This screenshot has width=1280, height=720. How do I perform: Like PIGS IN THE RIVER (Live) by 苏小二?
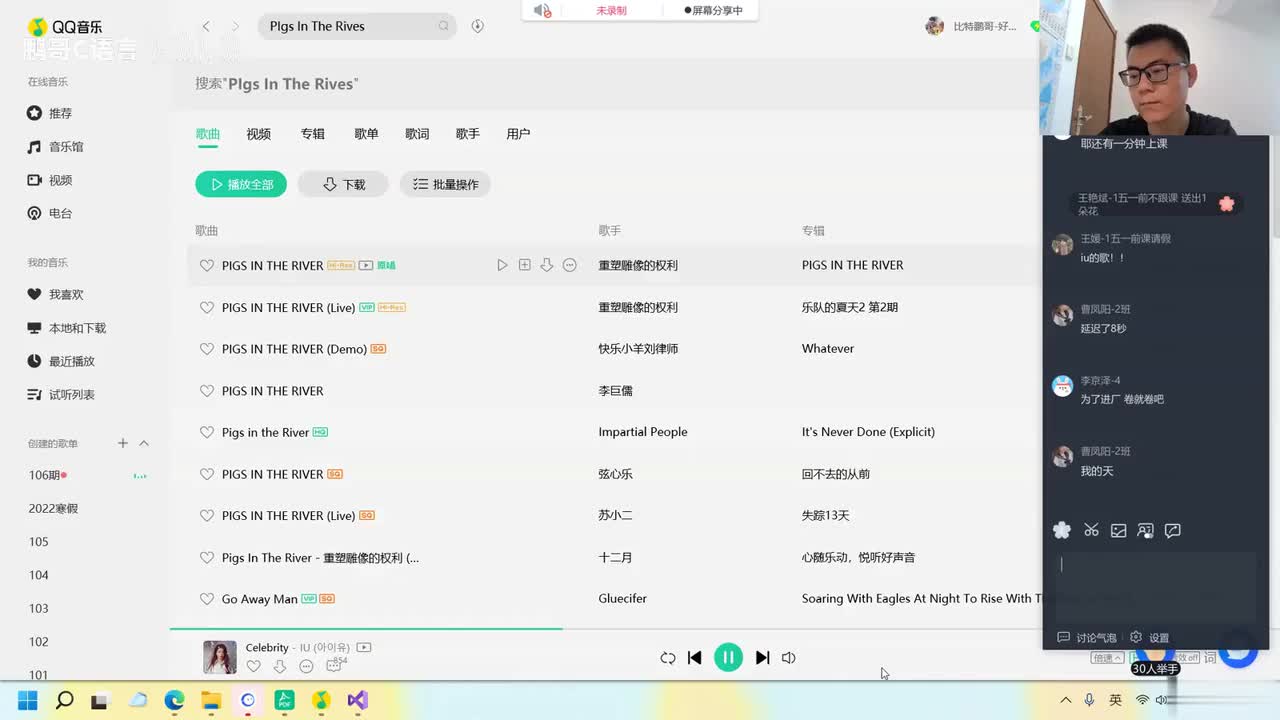click(x=207, y=516)
